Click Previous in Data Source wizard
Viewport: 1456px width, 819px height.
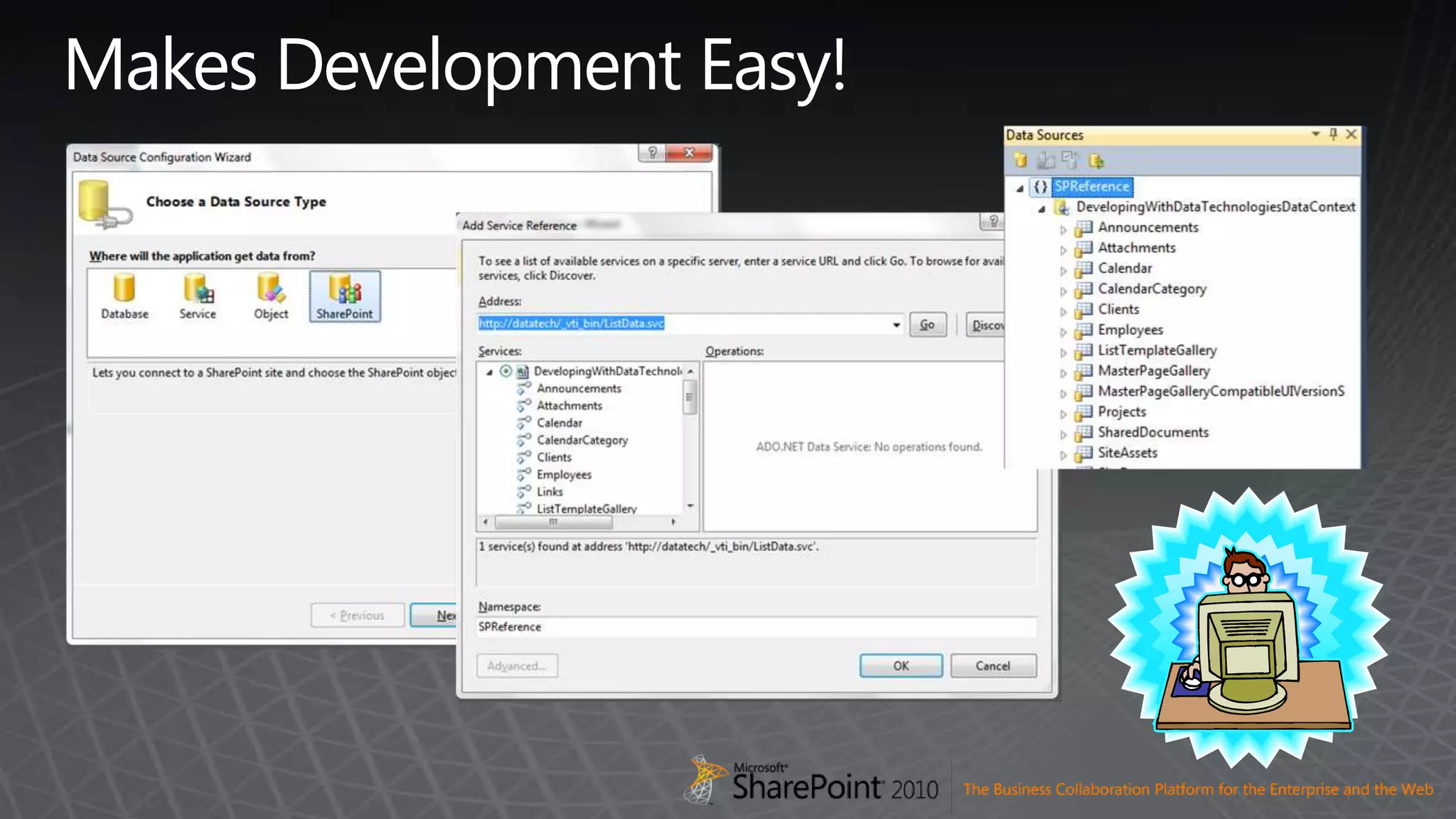358,616
